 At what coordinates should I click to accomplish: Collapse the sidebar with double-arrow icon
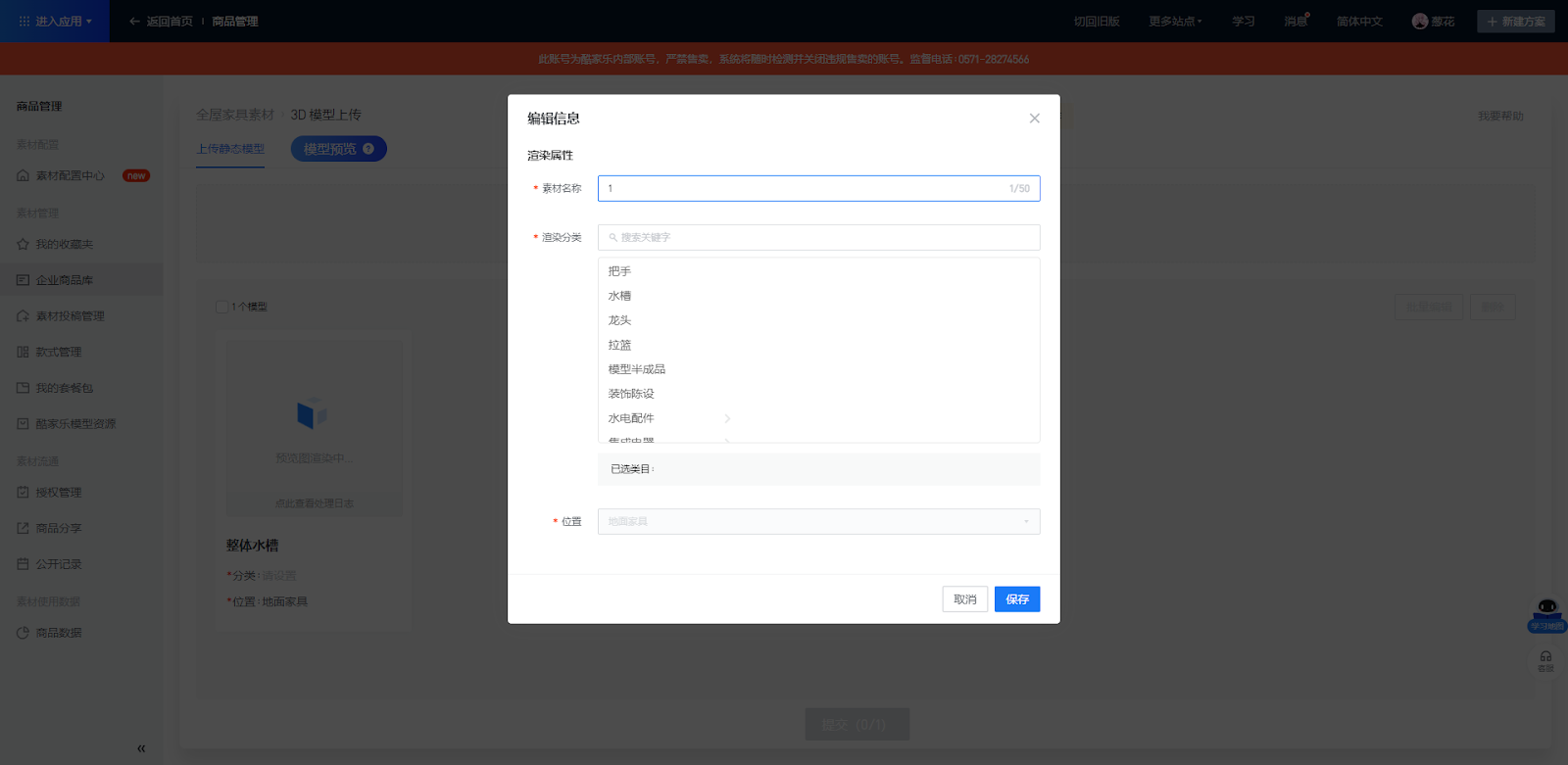point(141,748)
